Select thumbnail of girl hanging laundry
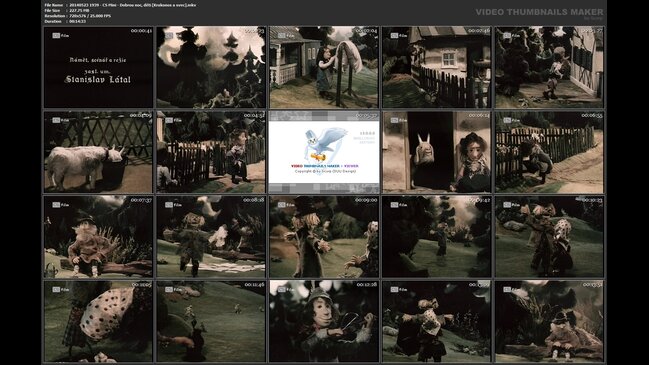 (x=324, y=67)
